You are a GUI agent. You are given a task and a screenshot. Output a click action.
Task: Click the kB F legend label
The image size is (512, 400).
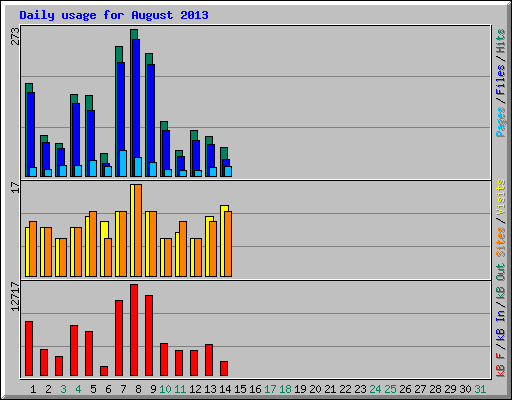click(500, 364)
